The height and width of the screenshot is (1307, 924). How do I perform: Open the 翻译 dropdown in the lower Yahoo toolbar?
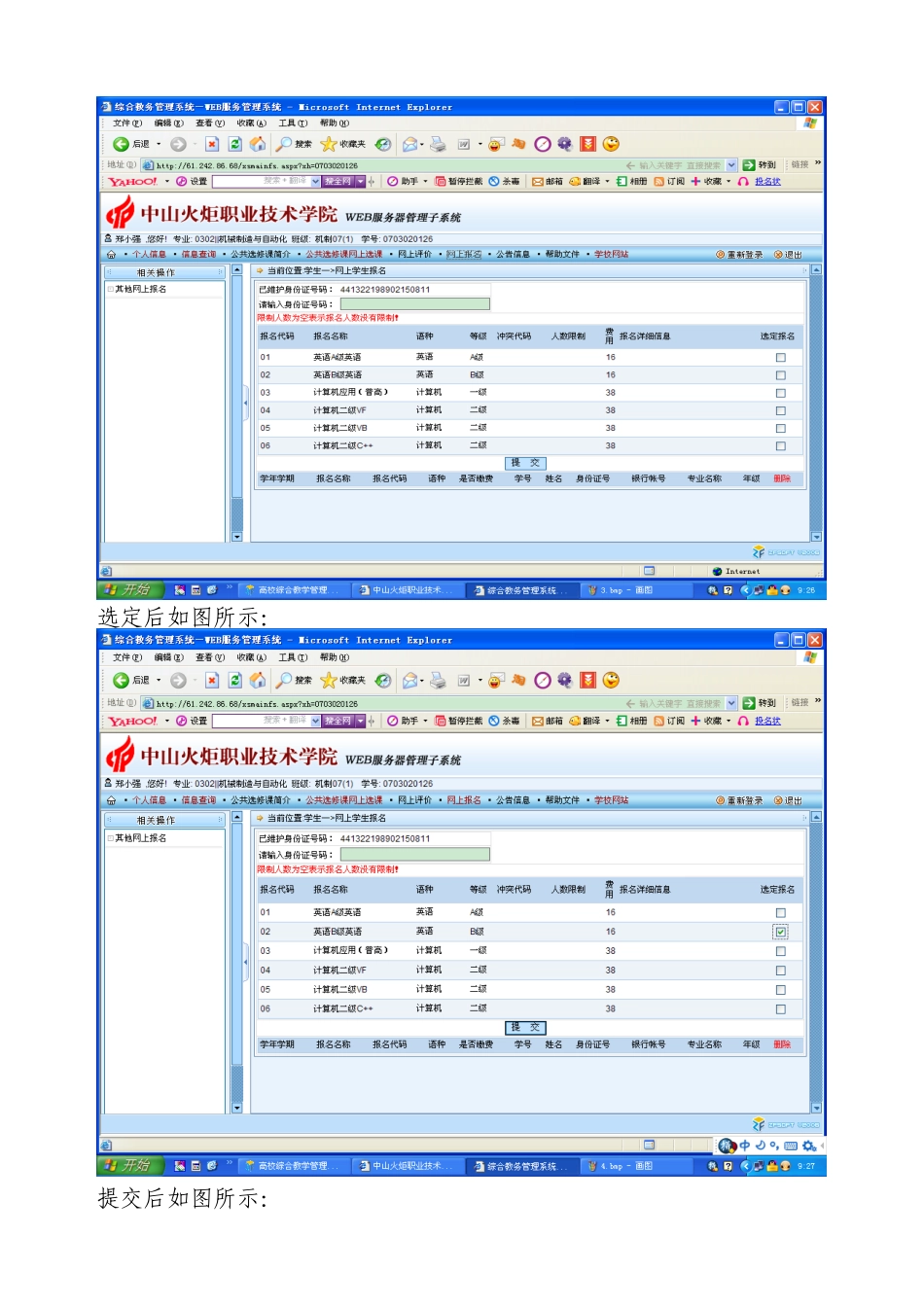coord(608,721)
